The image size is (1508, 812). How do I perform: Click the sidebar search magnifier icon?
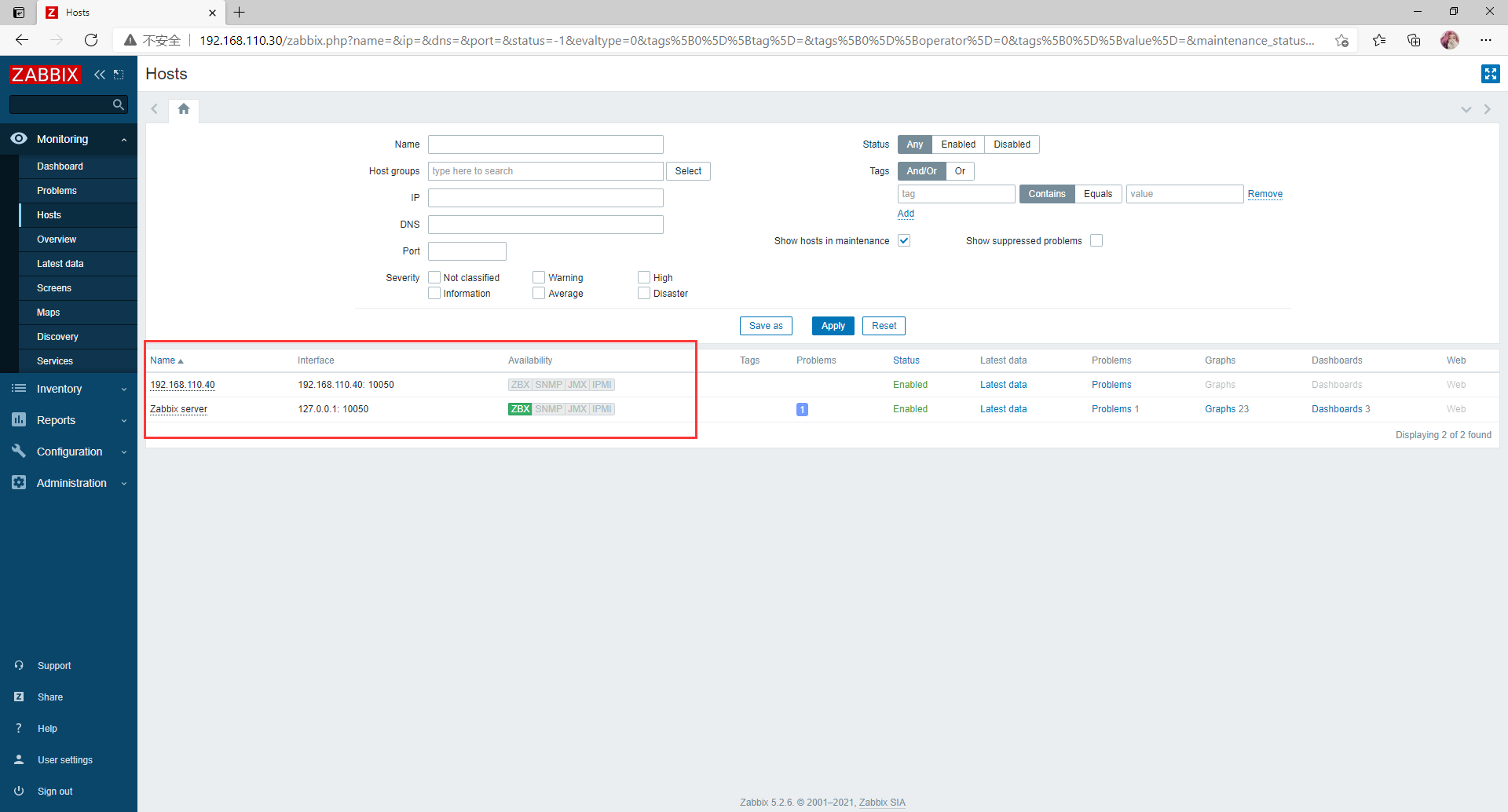pyautogui.click(x=119, y=104)
